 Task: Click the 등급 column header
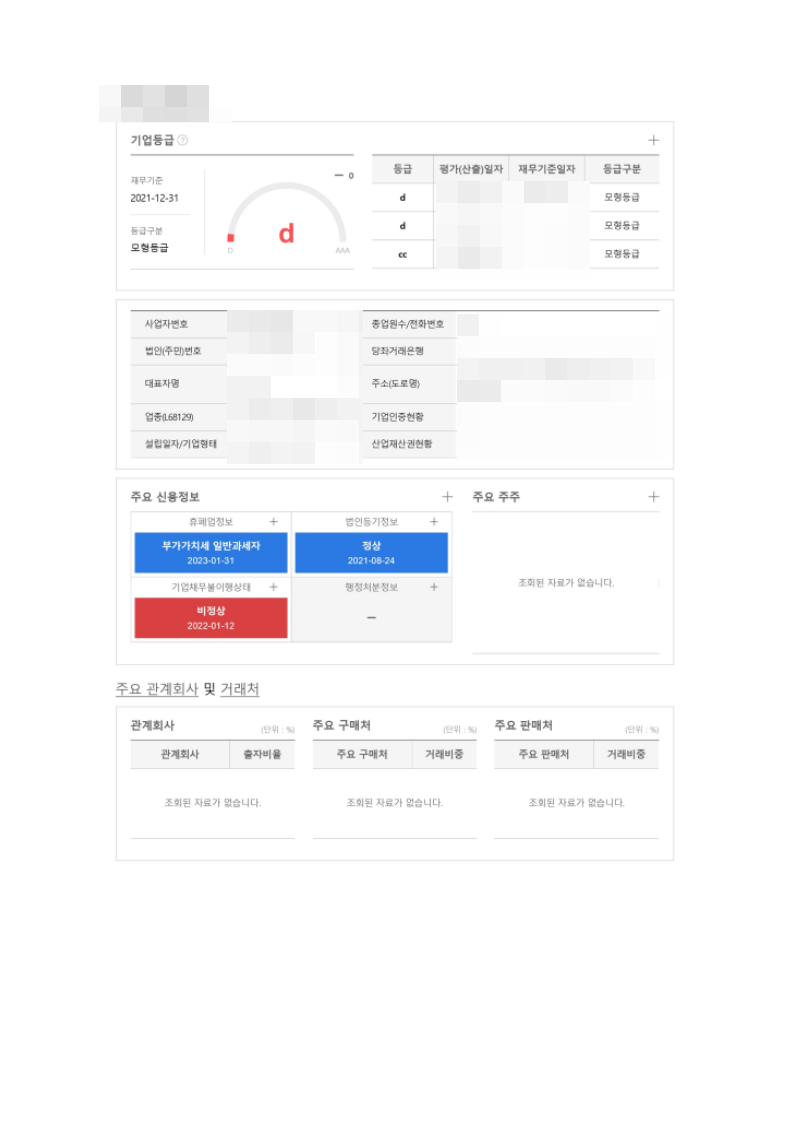[402, 169]
